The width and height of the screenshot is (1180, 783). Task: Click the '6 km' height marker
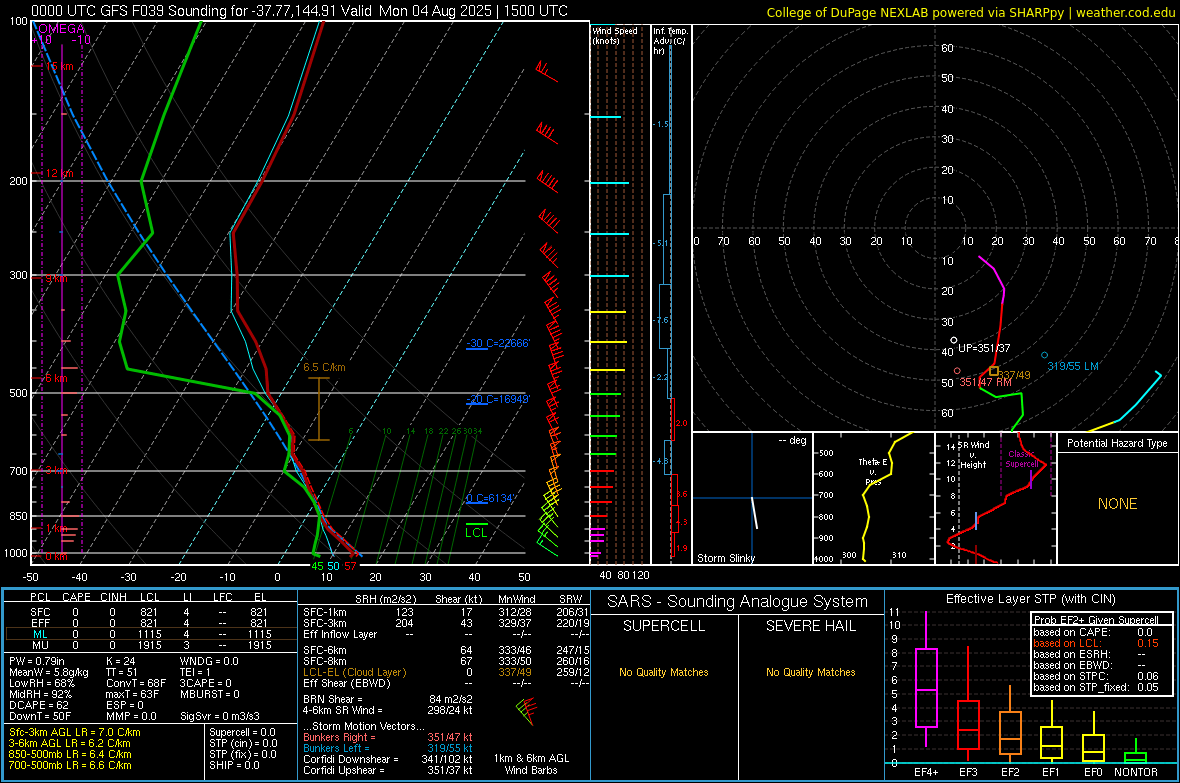click(56, 378)
